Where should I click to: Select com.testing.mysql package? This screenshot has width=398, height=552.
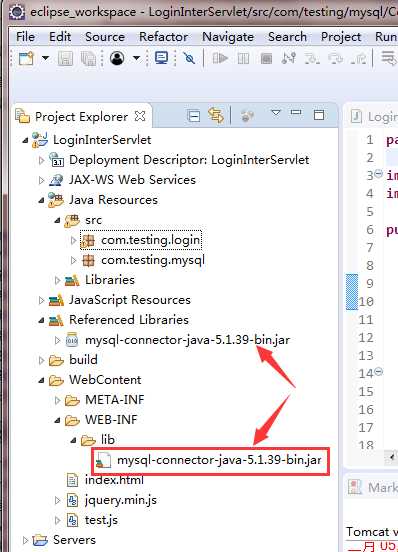153,260
